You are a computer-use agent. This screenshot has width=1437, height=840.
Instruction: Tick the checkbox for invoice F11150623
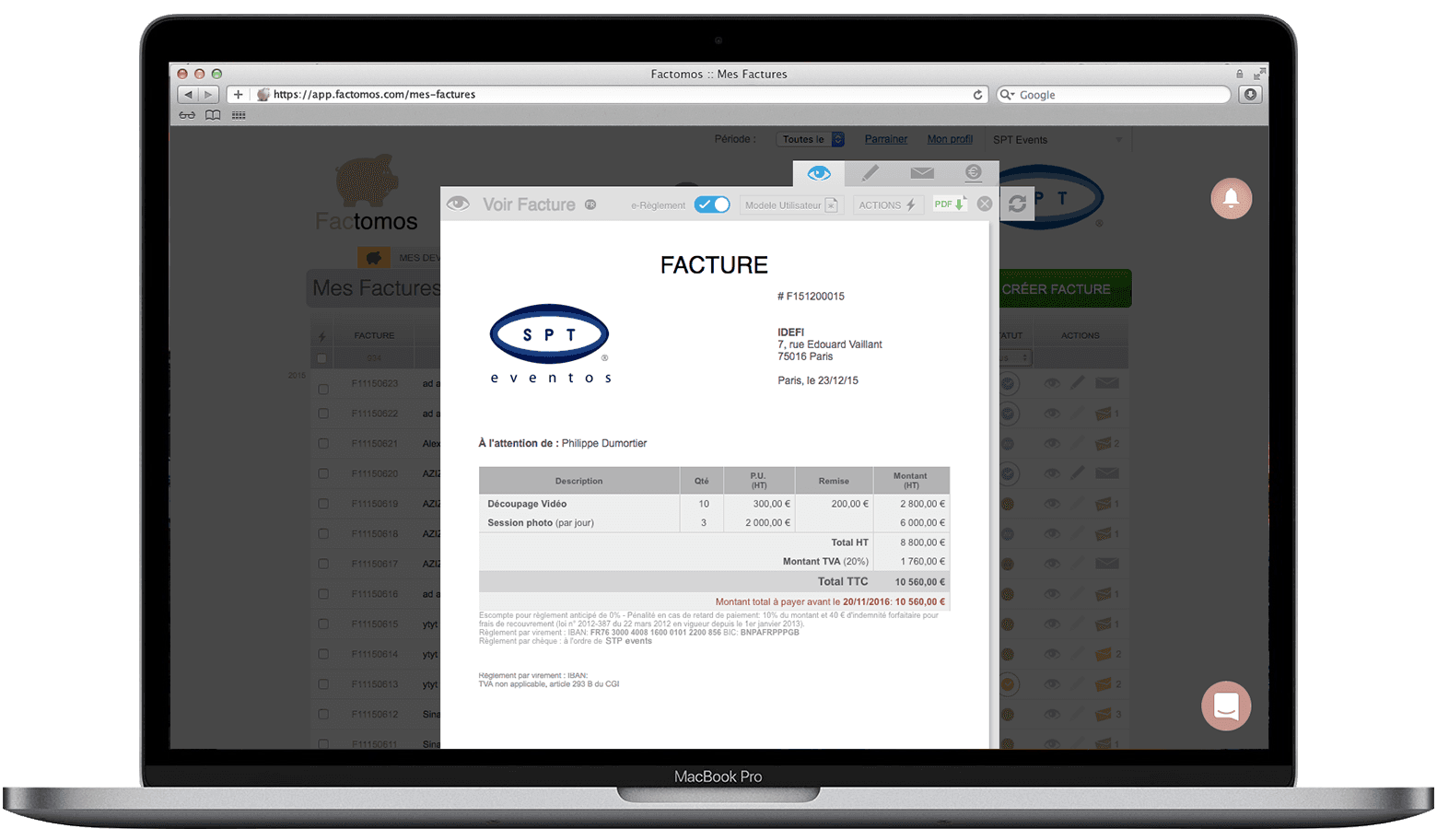click(x=322, y=389)
